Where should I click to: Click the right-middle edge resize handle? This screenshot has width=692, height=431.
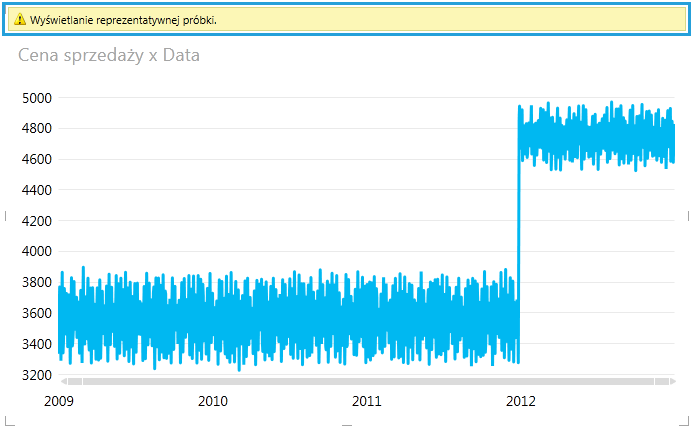click(687, 215)
